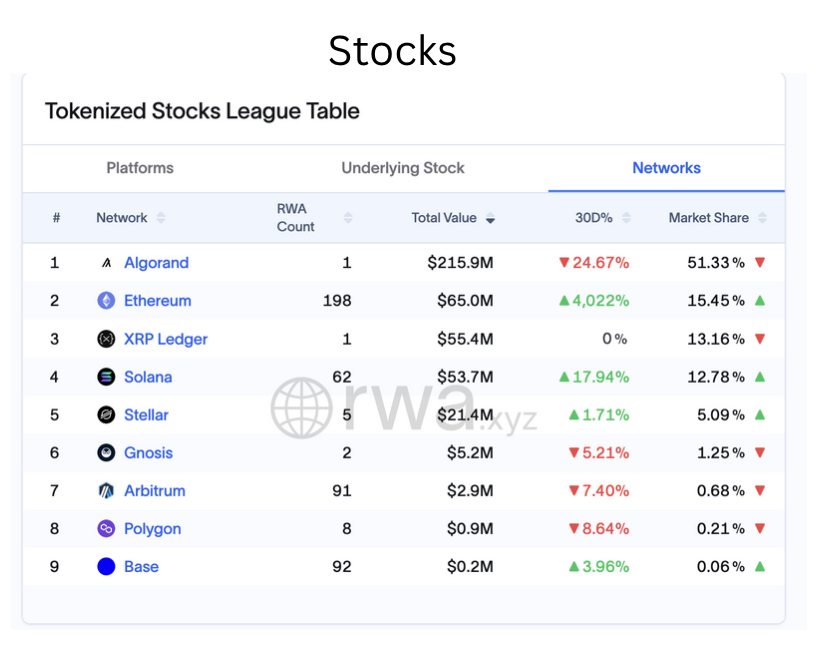Click the blue Base logo icon
Screen dimensions: 832x672
pos(106,567)
